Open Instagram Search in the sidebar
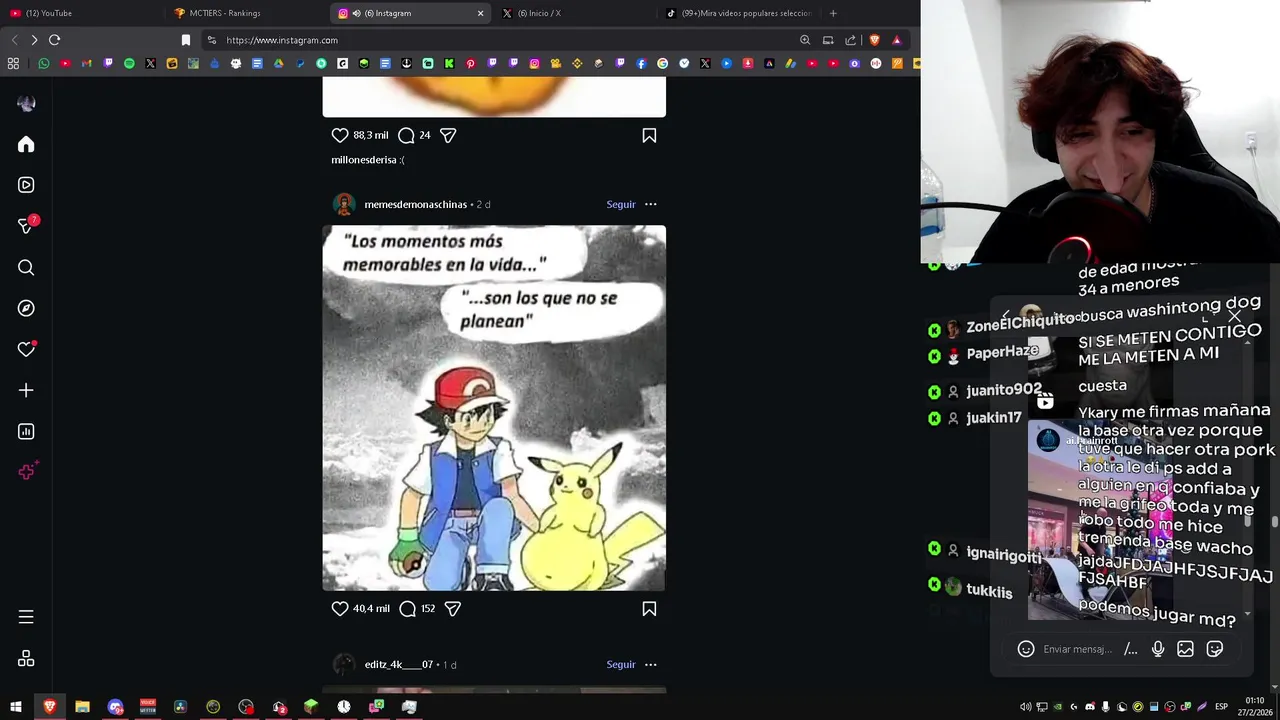 coord(26,267)
